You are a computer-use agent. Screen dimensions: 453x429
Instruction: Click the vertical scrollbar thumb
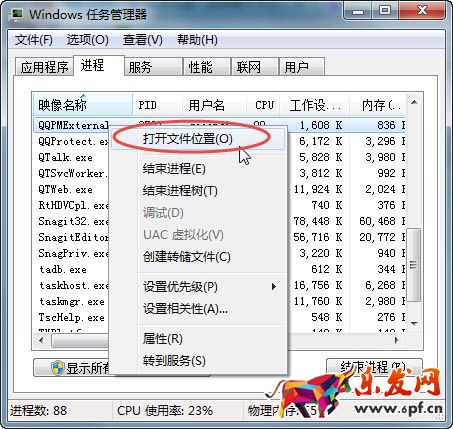click(x=414, y=265)
